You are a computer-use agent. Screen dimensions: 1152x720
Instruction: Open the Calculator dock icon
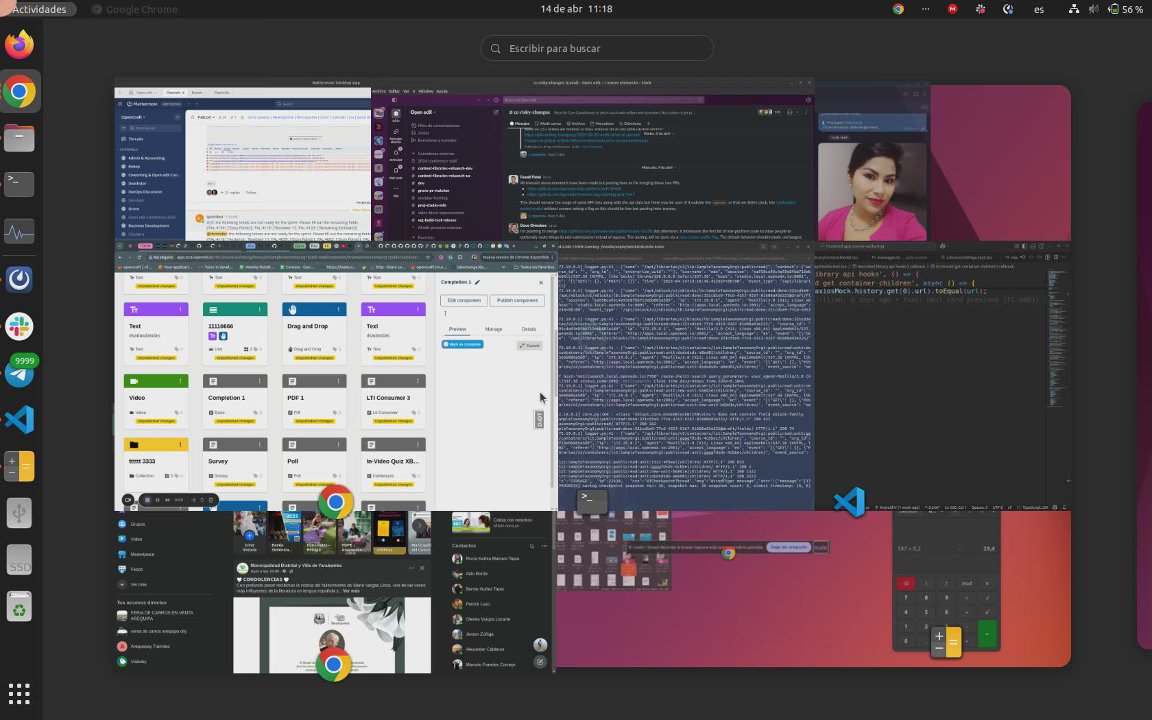pos(19,467)
